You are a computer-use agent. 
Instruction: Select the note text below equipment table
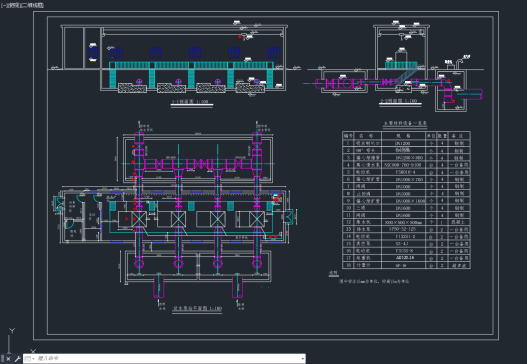tap(374, 282)
